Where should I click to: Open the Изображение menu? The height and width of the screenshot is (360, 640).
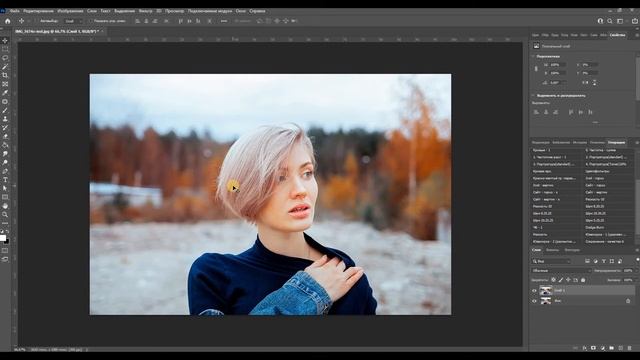(70, 11)
